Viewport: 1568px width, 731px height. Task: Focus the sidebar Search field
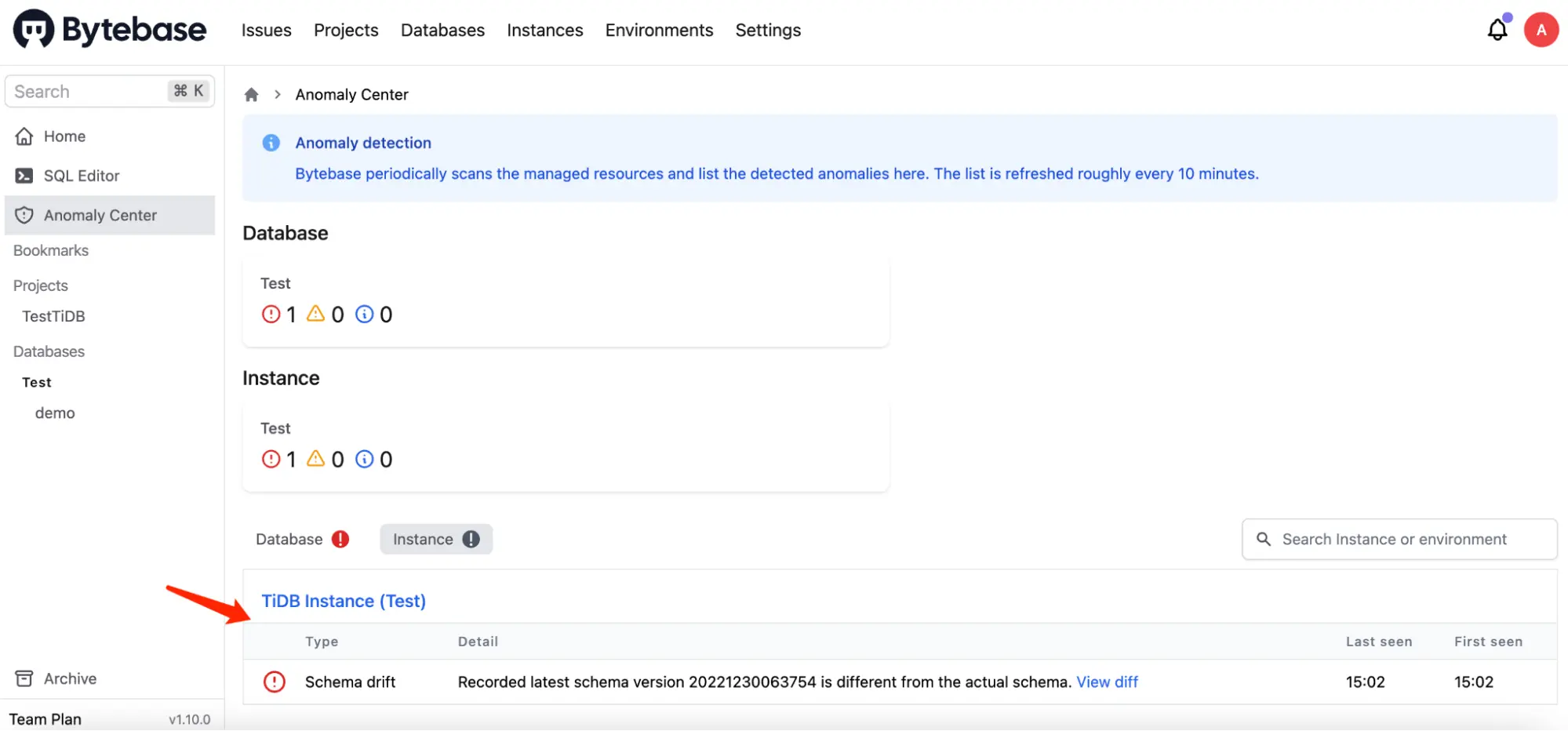pyautogui.click(x=110, y=92)
